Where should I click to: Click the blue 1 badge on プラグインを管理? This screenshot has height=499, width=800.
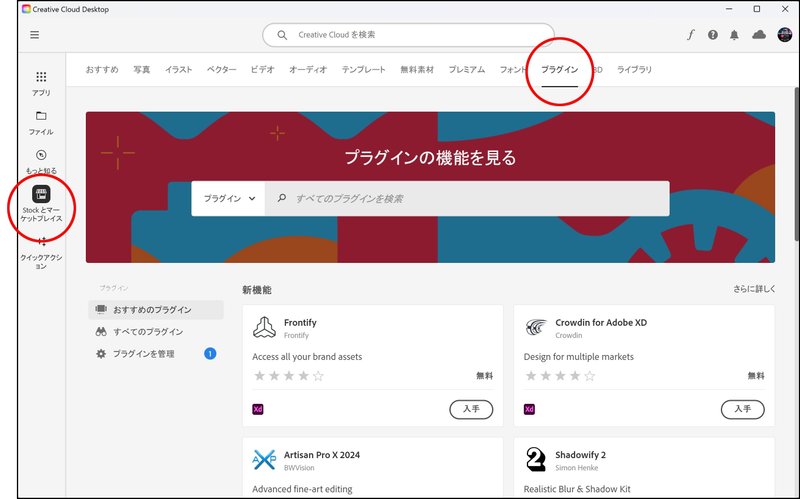(210, 354)
